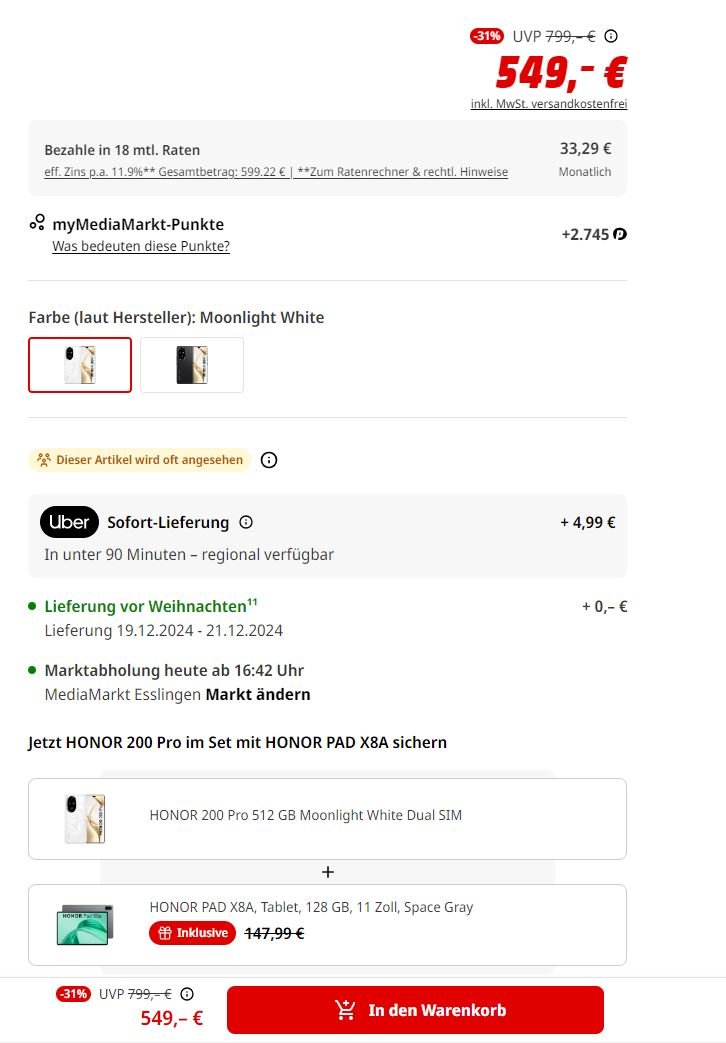The height and width of the screenshot is (1043, 726).
Task: Select Uber Sofort-Lieferung delivery option
Action: (327, 536)
